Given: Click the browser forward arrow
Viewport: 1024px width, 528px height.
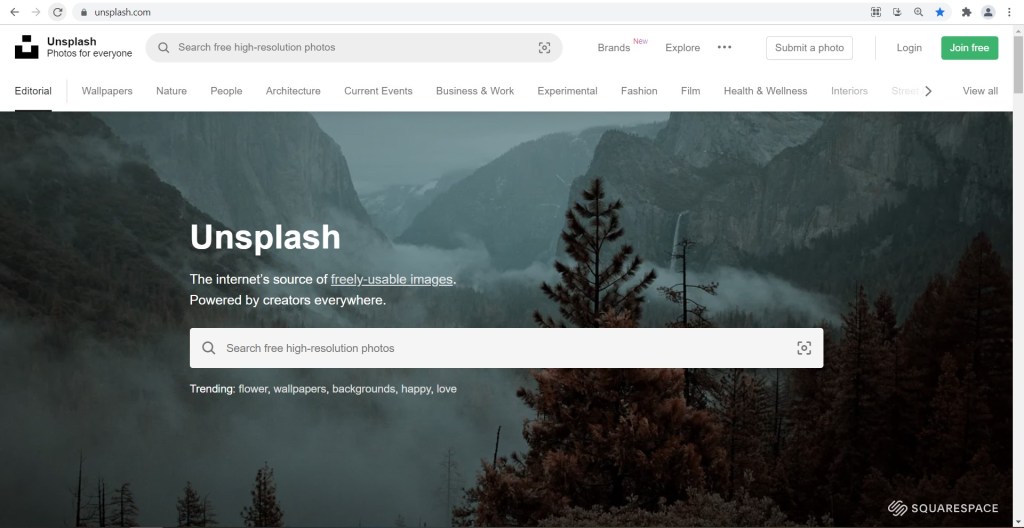Looking at the screenshot, I should click(36, 12).
